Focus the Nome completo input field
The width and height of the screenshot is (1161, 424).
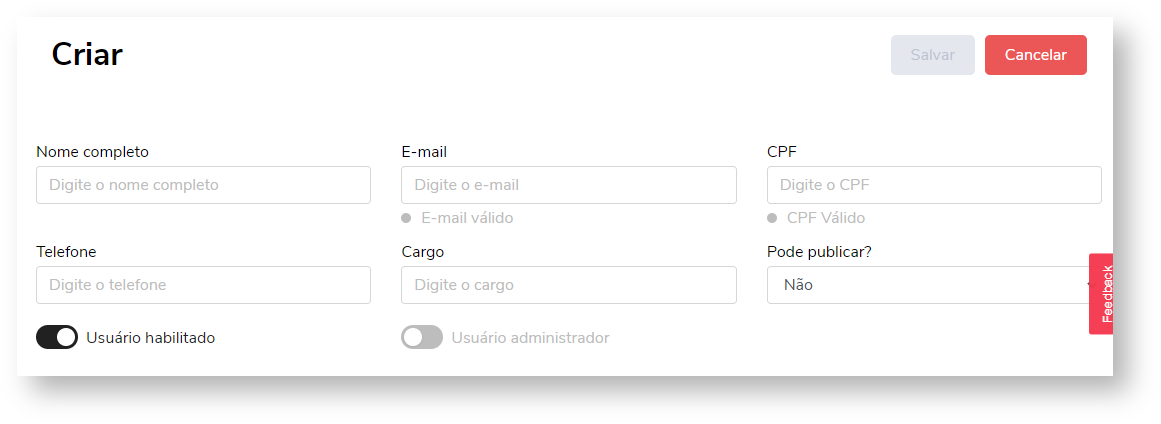pyautogui.click(x=203, y=185)
